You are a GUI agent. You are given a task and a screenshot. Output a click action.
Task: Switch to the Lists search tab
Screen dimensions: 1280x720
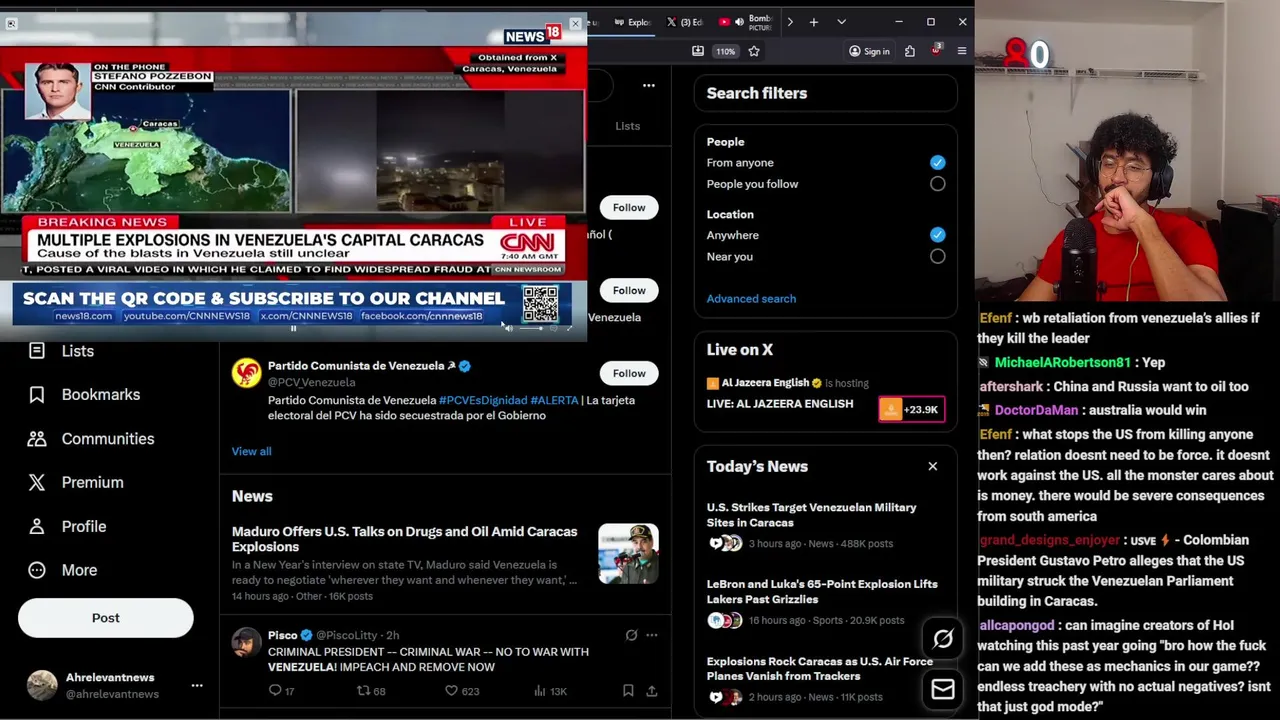point(628,126)
